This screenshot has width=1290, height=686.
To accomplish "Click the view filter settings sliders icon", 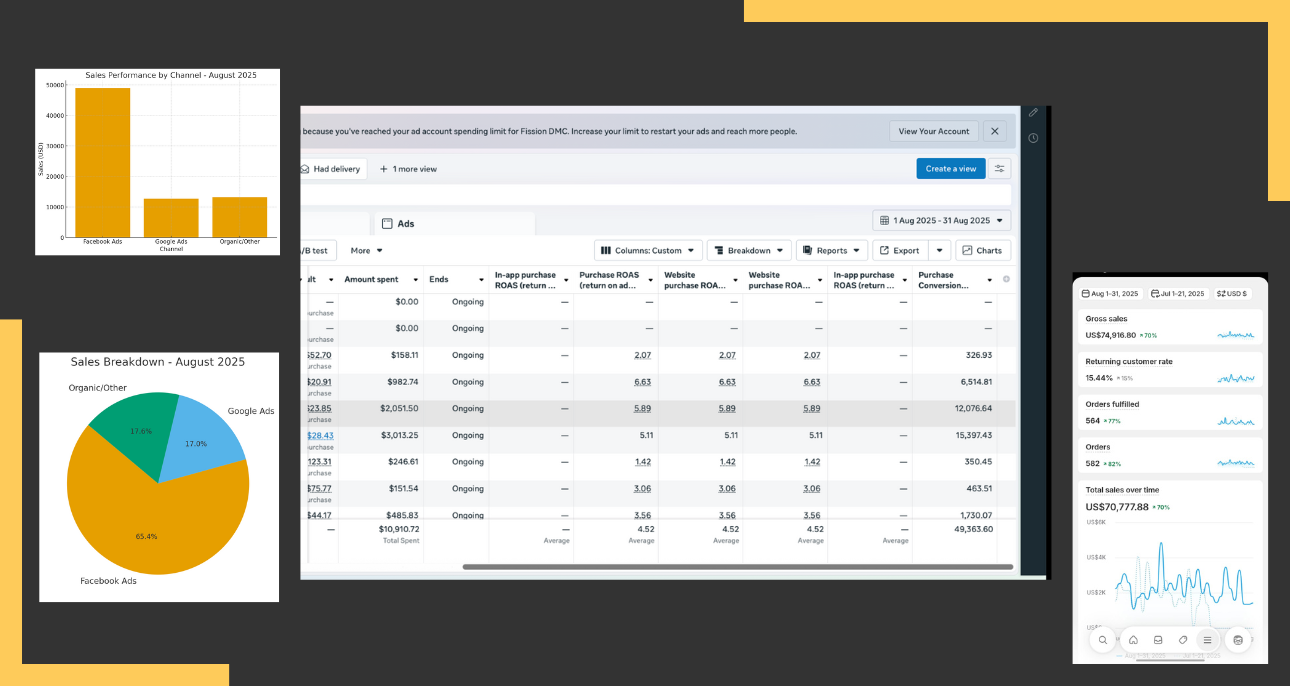I will click(x=999, y=169).
